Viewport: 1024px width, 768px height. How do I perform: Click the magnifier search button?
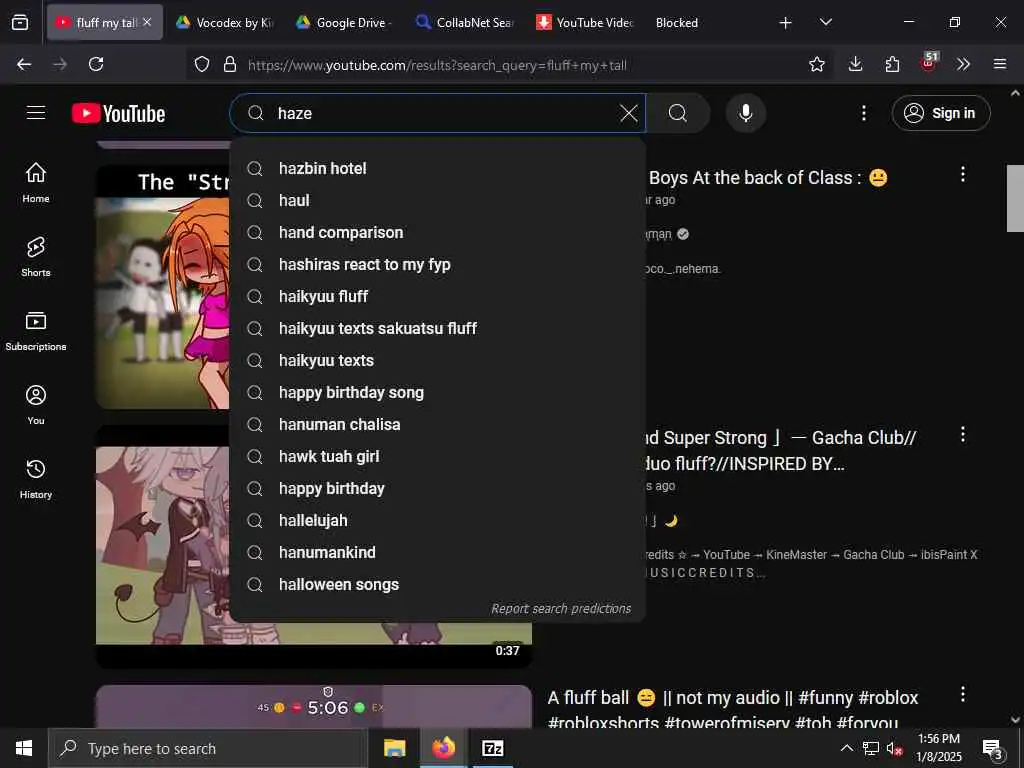pyautogui.click(x=678, y=113)
